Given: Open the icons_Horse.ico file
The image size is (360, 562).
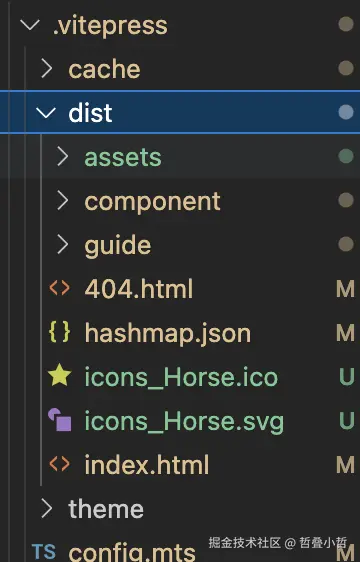Looking at the screenshot, I should coord(181,377).
